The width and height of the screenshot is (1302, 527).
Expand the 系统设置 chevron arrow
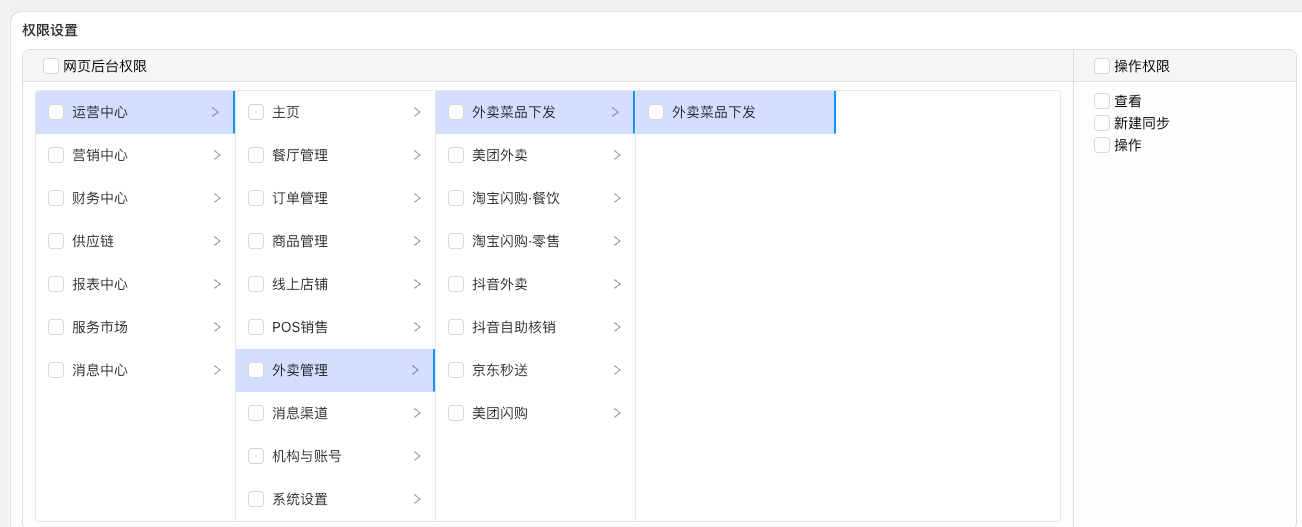pyautogui.click(x=416, y=499)
